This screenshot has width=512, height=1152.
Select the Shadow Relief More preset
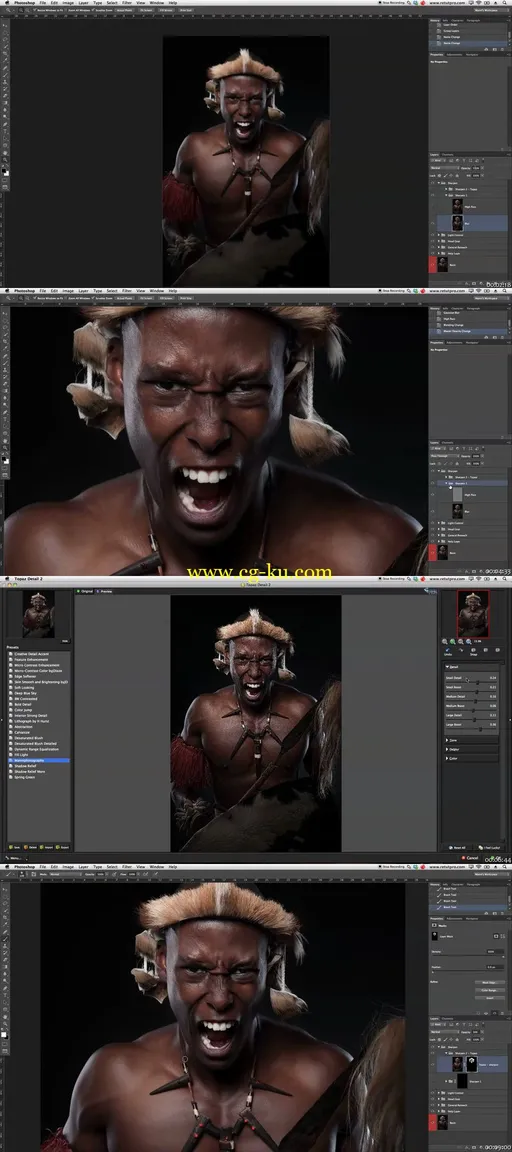coord(29,771)
